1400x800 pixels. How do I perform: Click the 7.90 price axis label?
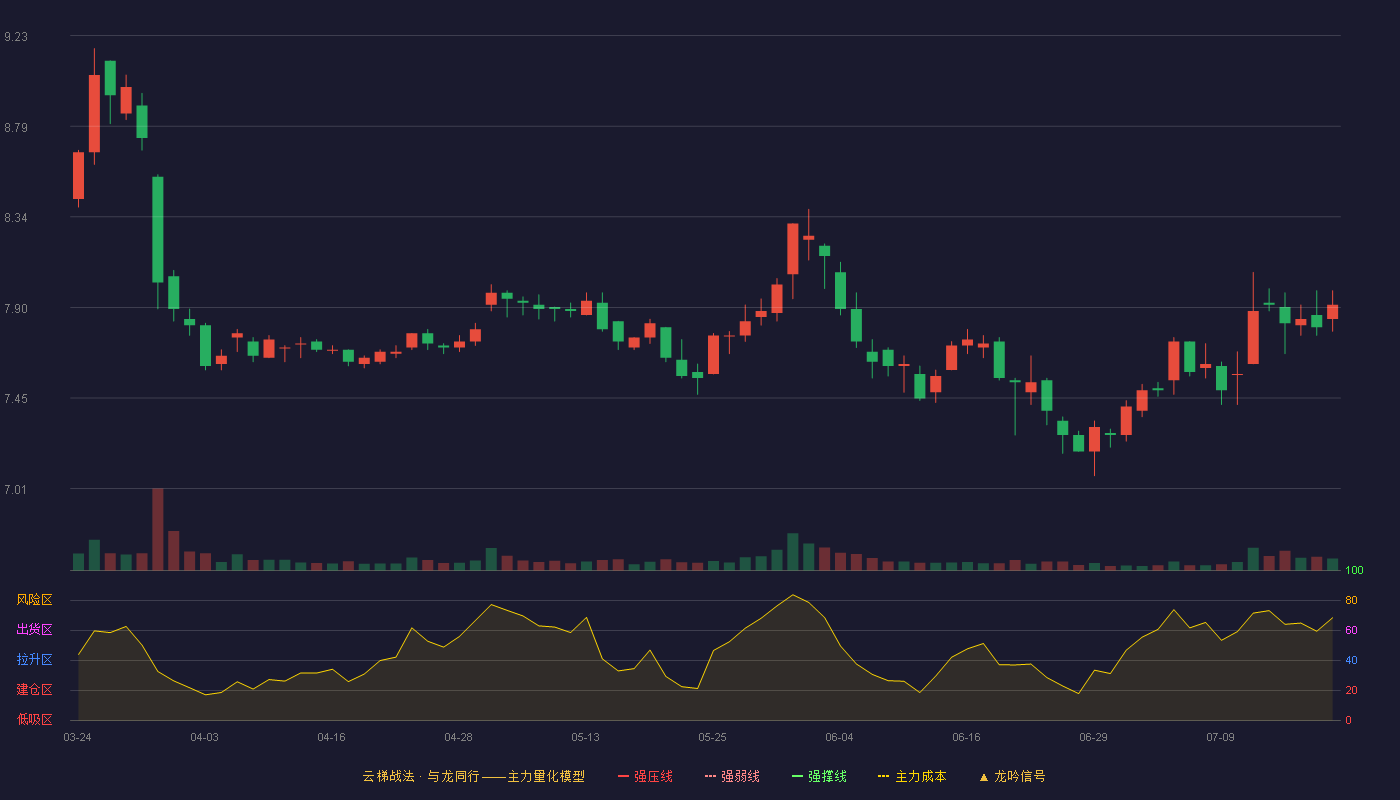coord(16,308)
